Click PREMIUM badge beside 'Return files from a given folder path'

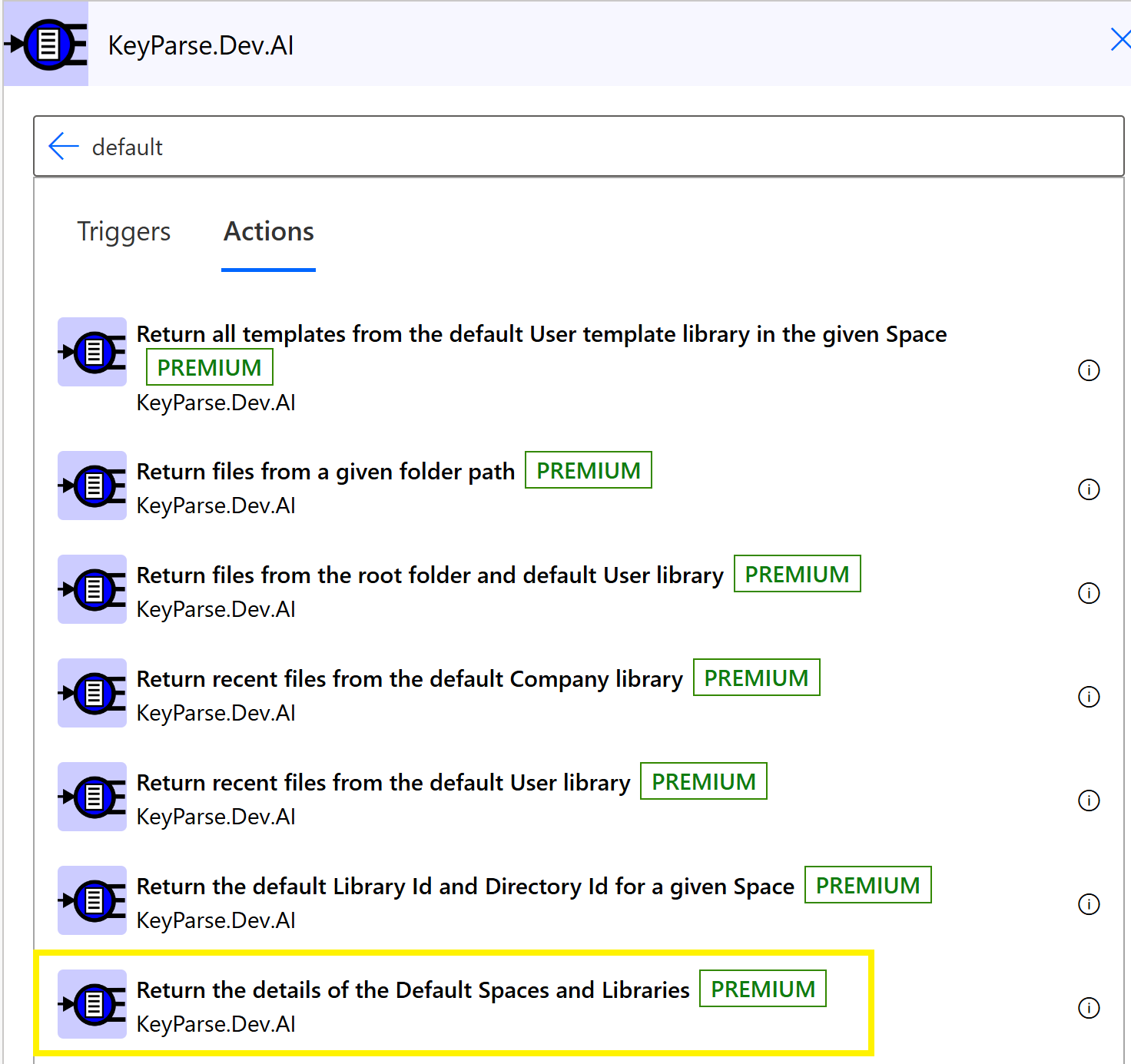pos(589,470)
